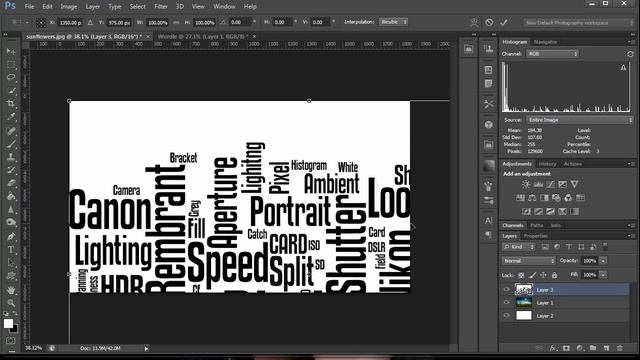Viewport: 640px width, 360px height.
Task: Open the workspace switcher dropdown
Action: coord(578,23)
